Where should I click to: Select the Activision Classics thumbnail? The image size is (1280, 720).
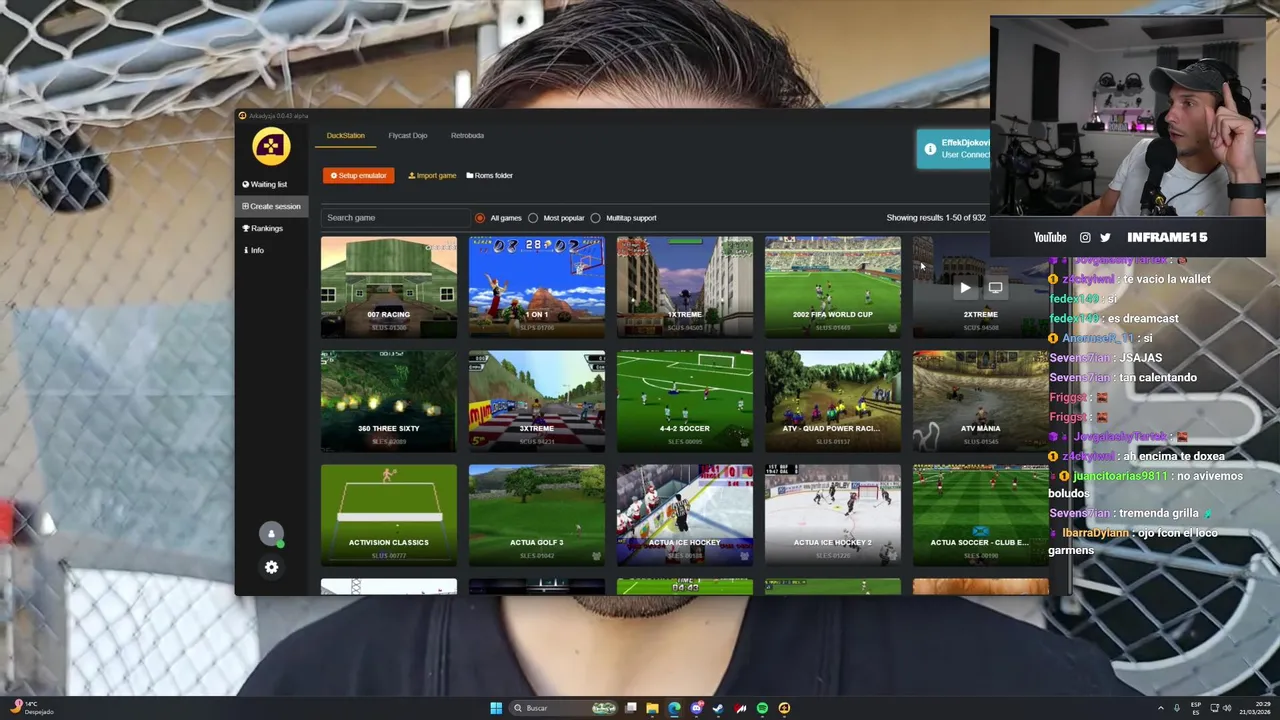click(x=389, y=515)
